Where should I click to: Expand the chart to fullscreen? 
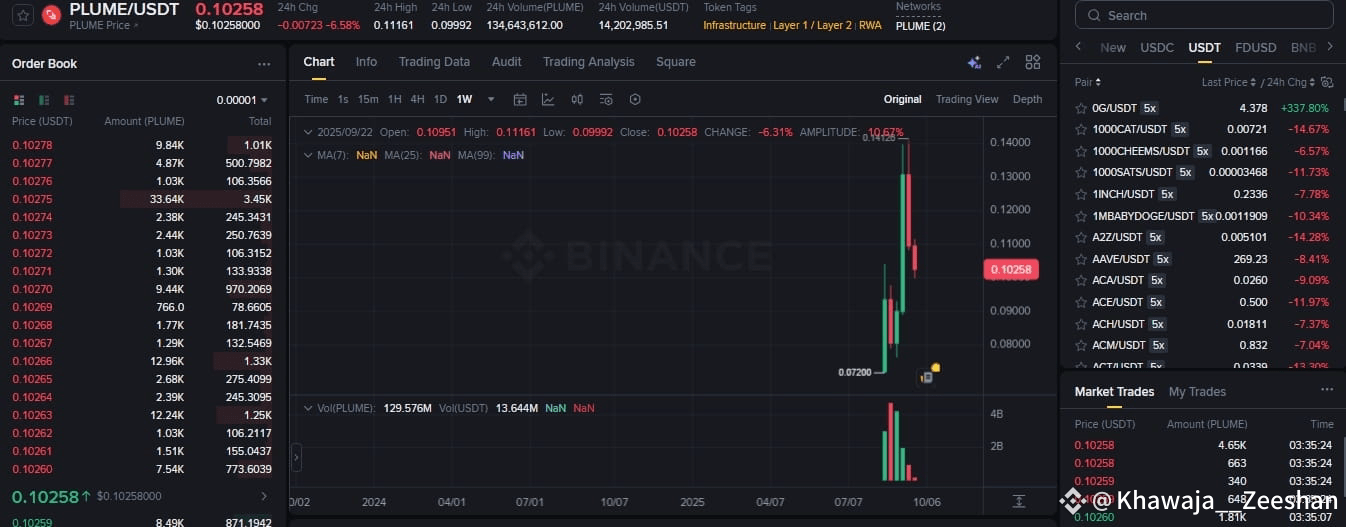(1003, 62)
